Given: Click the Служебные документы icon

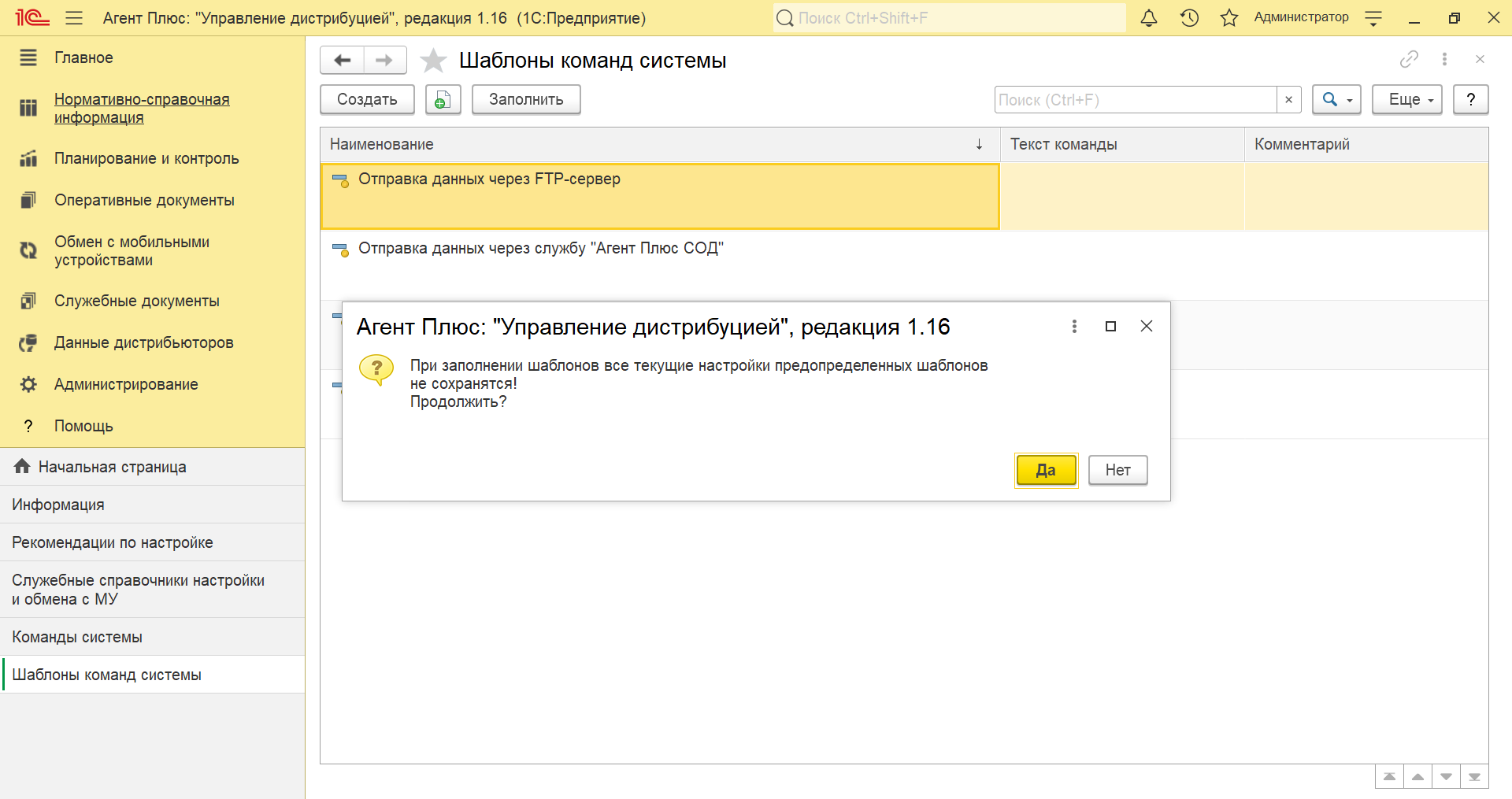Looking at the screenshot, I should [x=28, y=301].
